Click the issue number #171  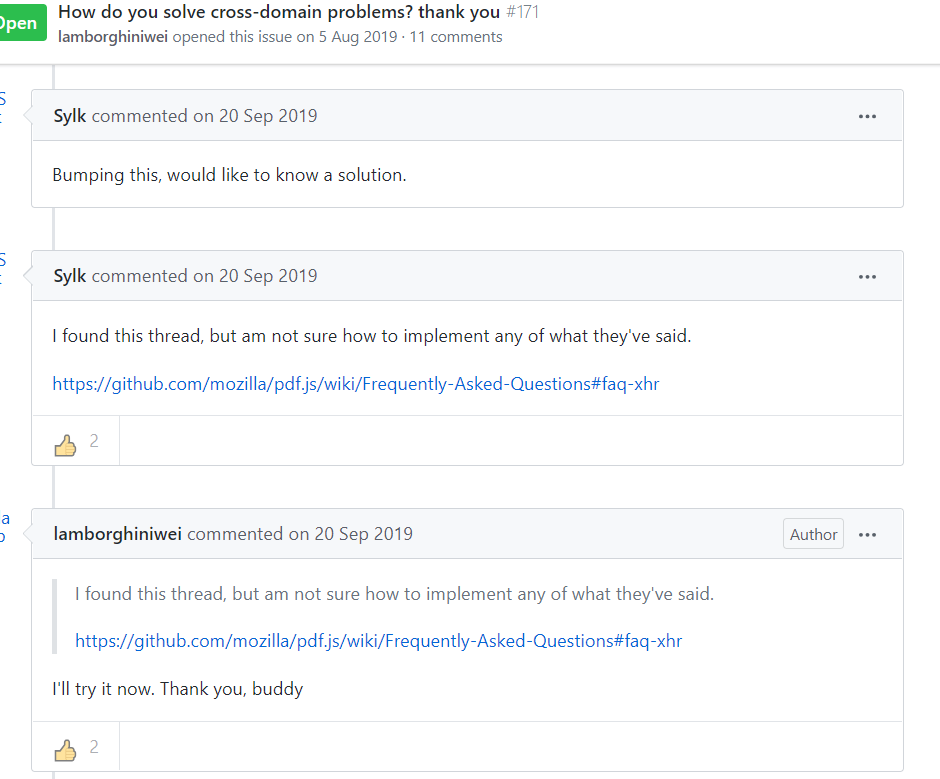point(522,12)
